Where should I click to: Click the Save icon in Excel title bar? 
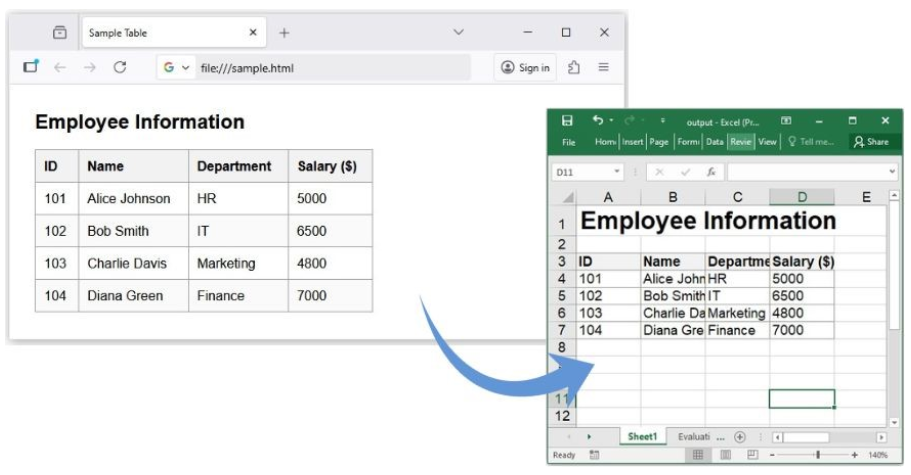click(x=567, y=121)
